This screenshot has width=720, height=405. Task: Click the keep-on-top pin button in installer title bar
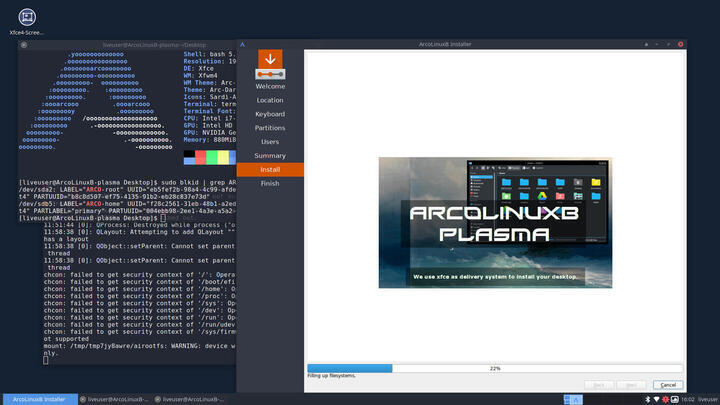pyautogui.click(x=646, y=45)
